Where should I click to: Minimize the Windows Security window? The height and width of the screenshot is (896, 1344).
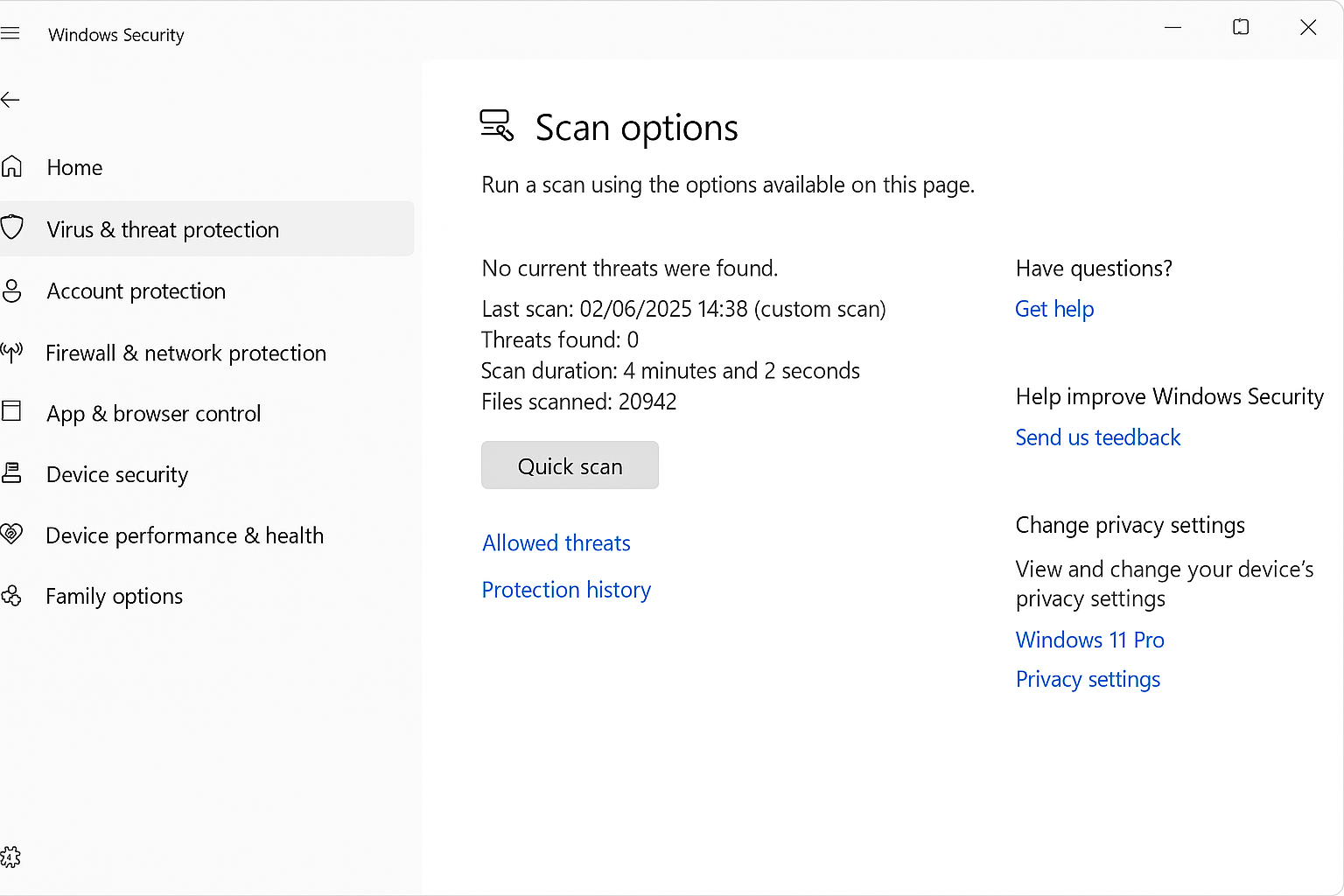1173,27
